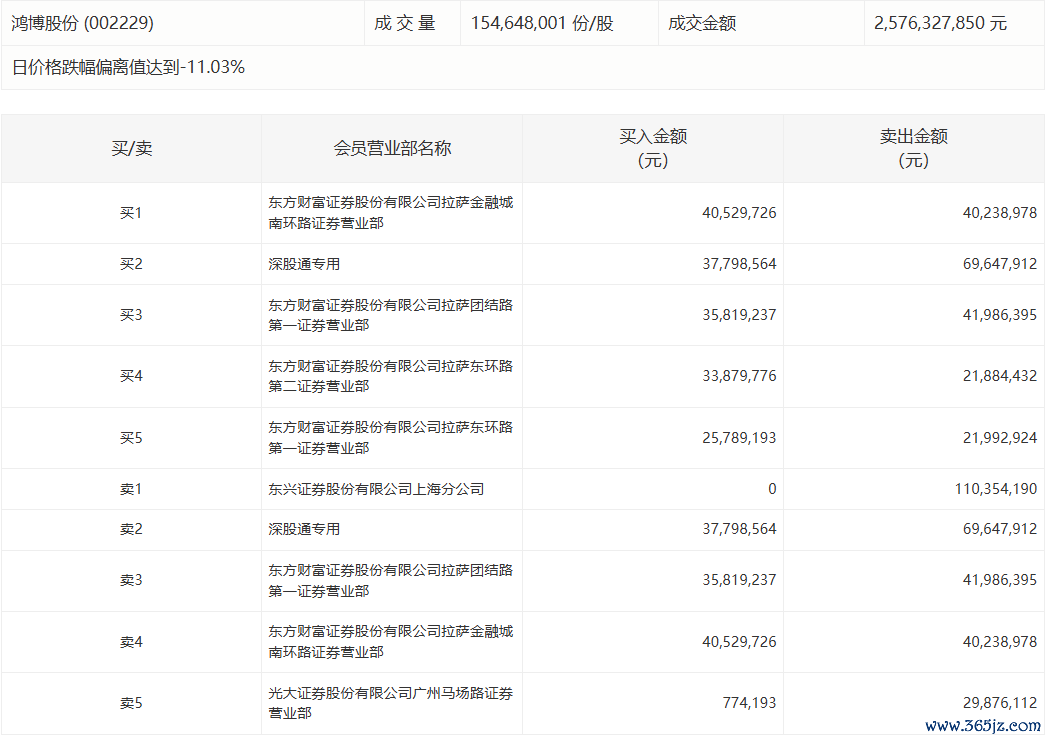Select the 买1 row label

(x=131, y=213)
